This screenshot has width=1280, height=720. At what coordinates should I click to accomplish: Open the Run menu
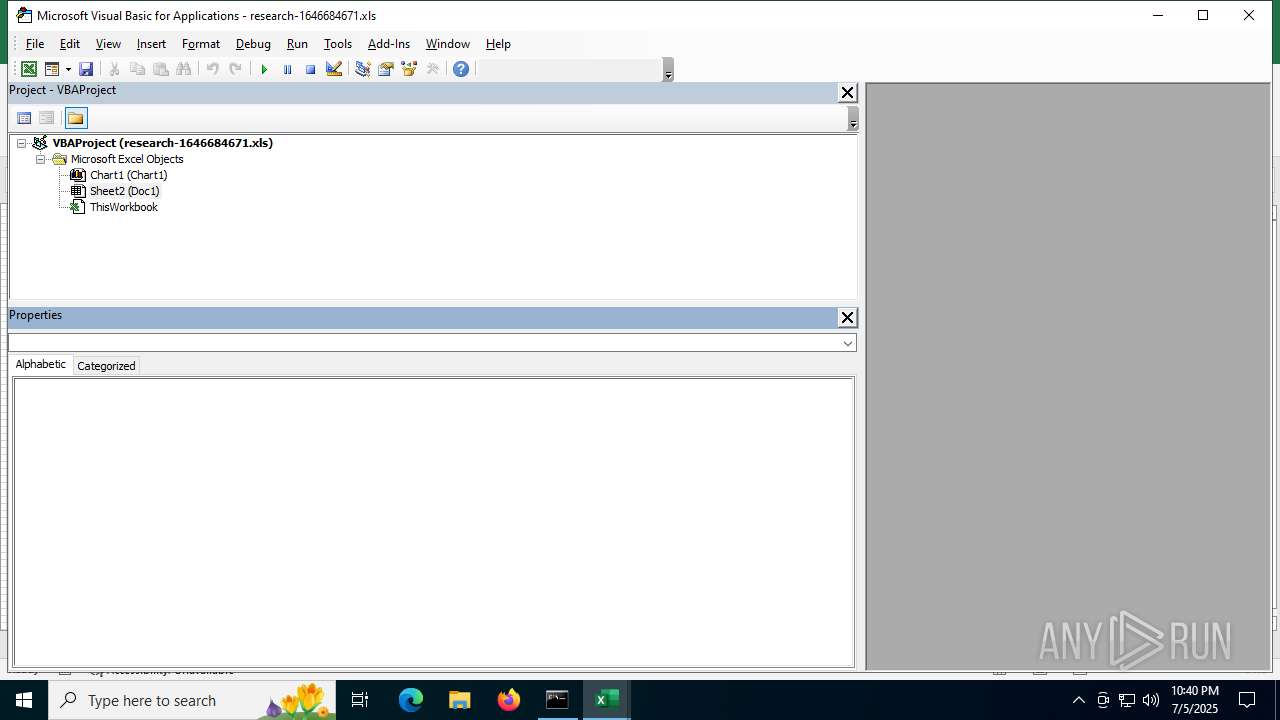pos(297,44)
